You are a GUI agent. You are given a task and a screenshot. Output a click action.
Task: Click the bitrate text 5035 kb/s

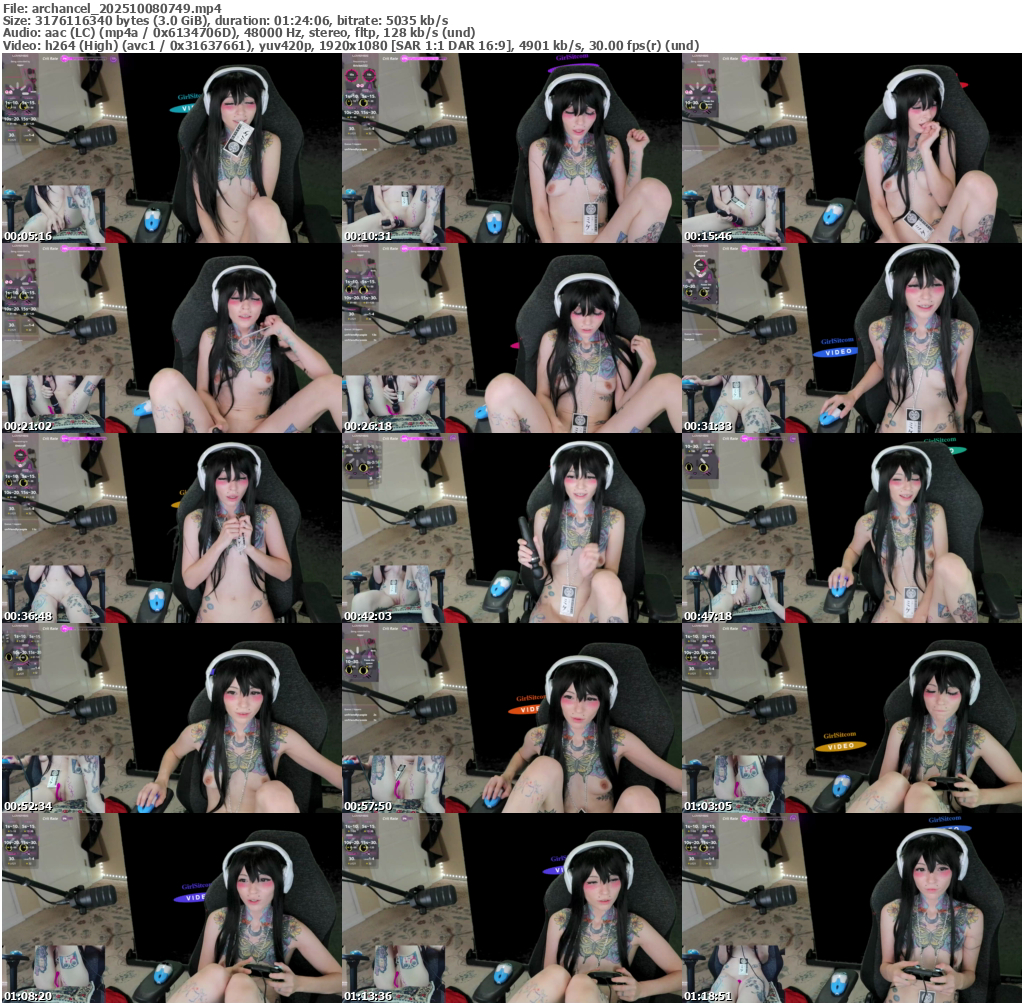417,20
